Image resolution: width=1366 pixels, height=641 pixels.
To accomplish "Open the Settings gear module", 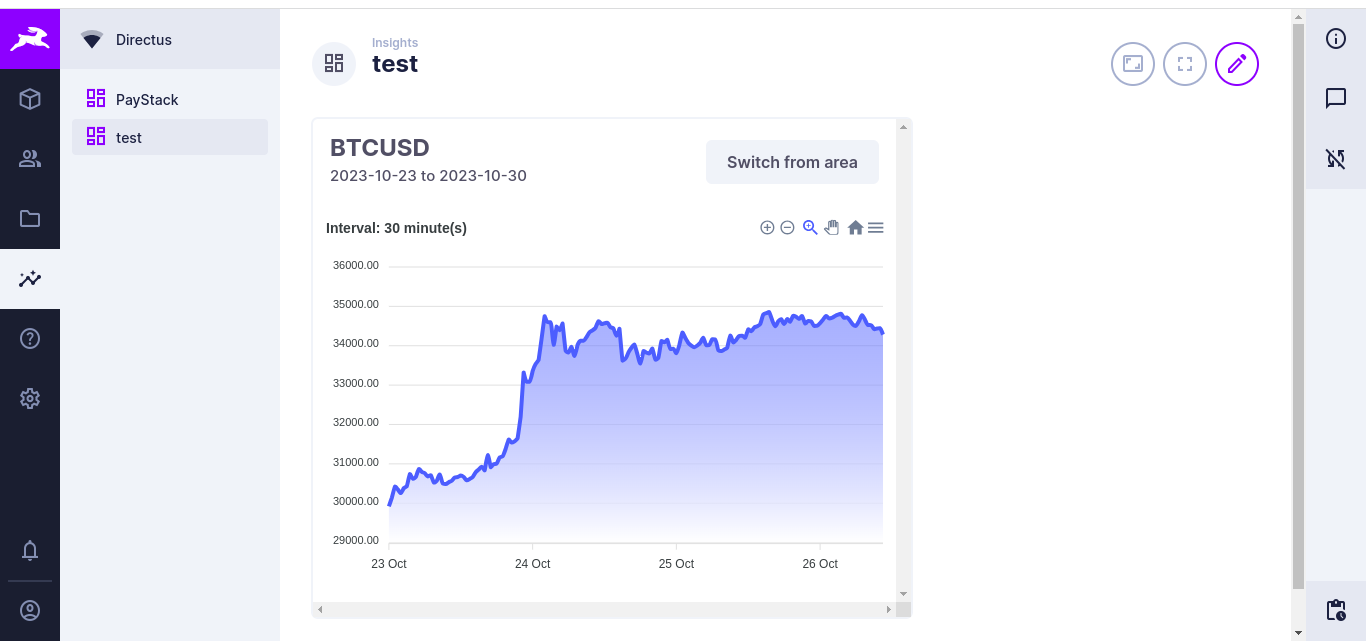I will pyautogui.click(x=30, y=399).
